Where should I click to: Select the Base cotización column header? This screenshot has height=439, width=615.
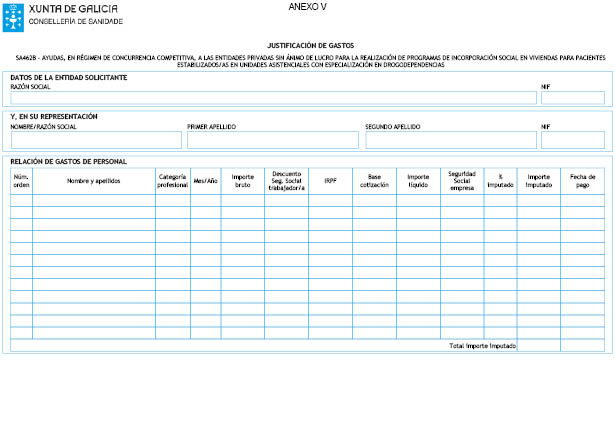[374, 181]
